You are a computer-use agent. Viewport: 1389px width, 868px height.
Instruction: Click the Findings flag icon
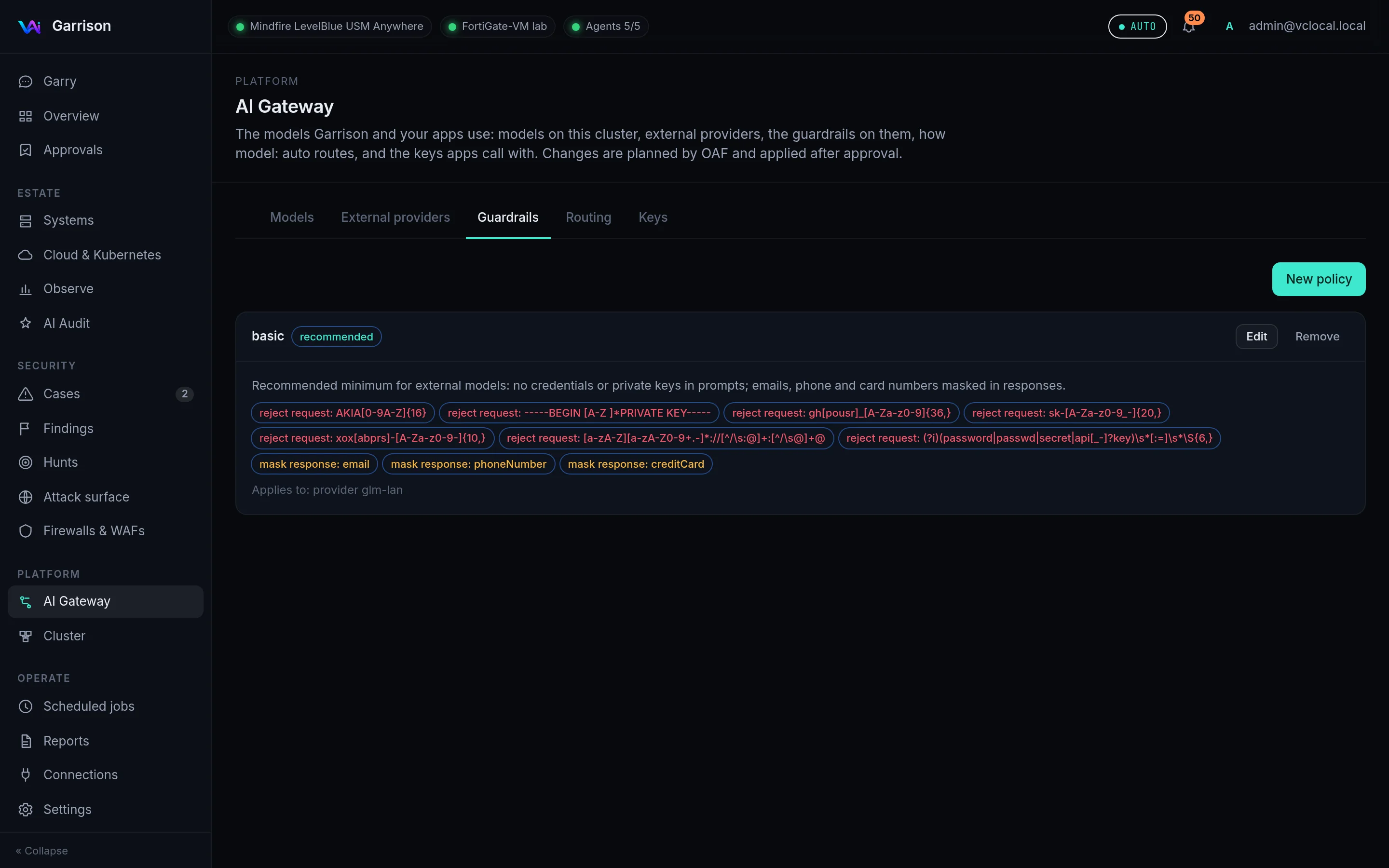coord(25,428)
